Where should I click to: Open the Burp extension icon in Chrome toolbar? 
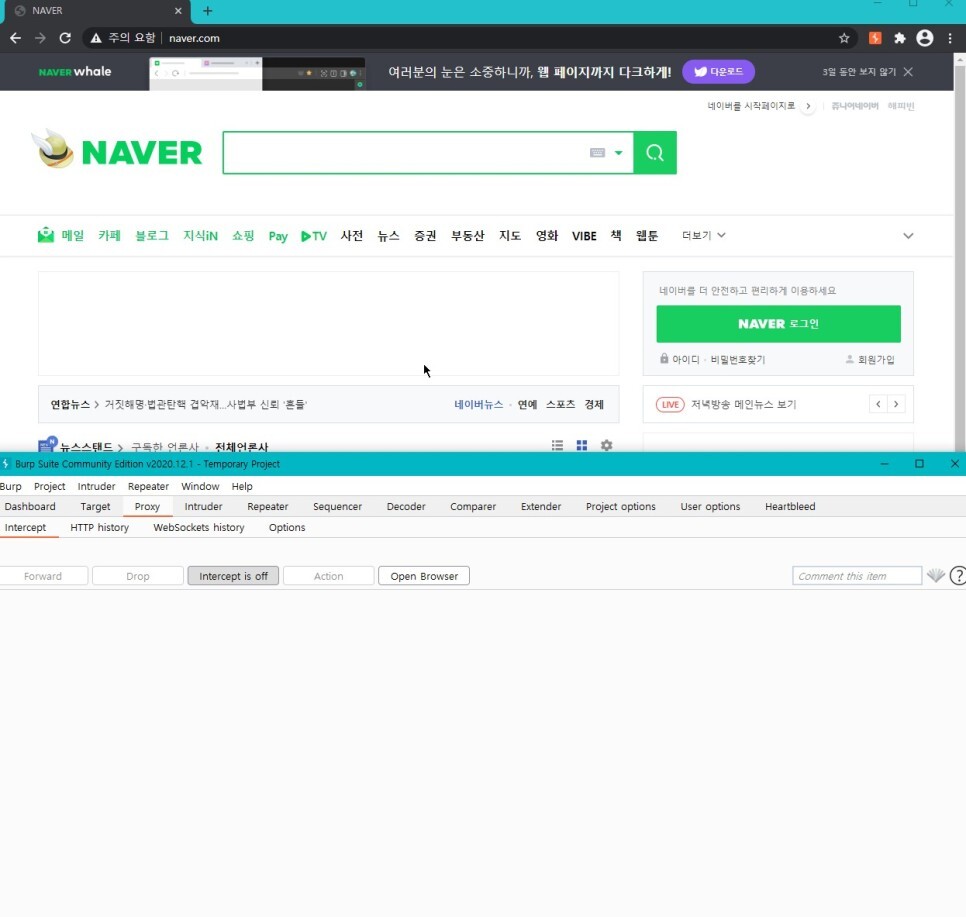pyautogui.click(x=875, y=38)
